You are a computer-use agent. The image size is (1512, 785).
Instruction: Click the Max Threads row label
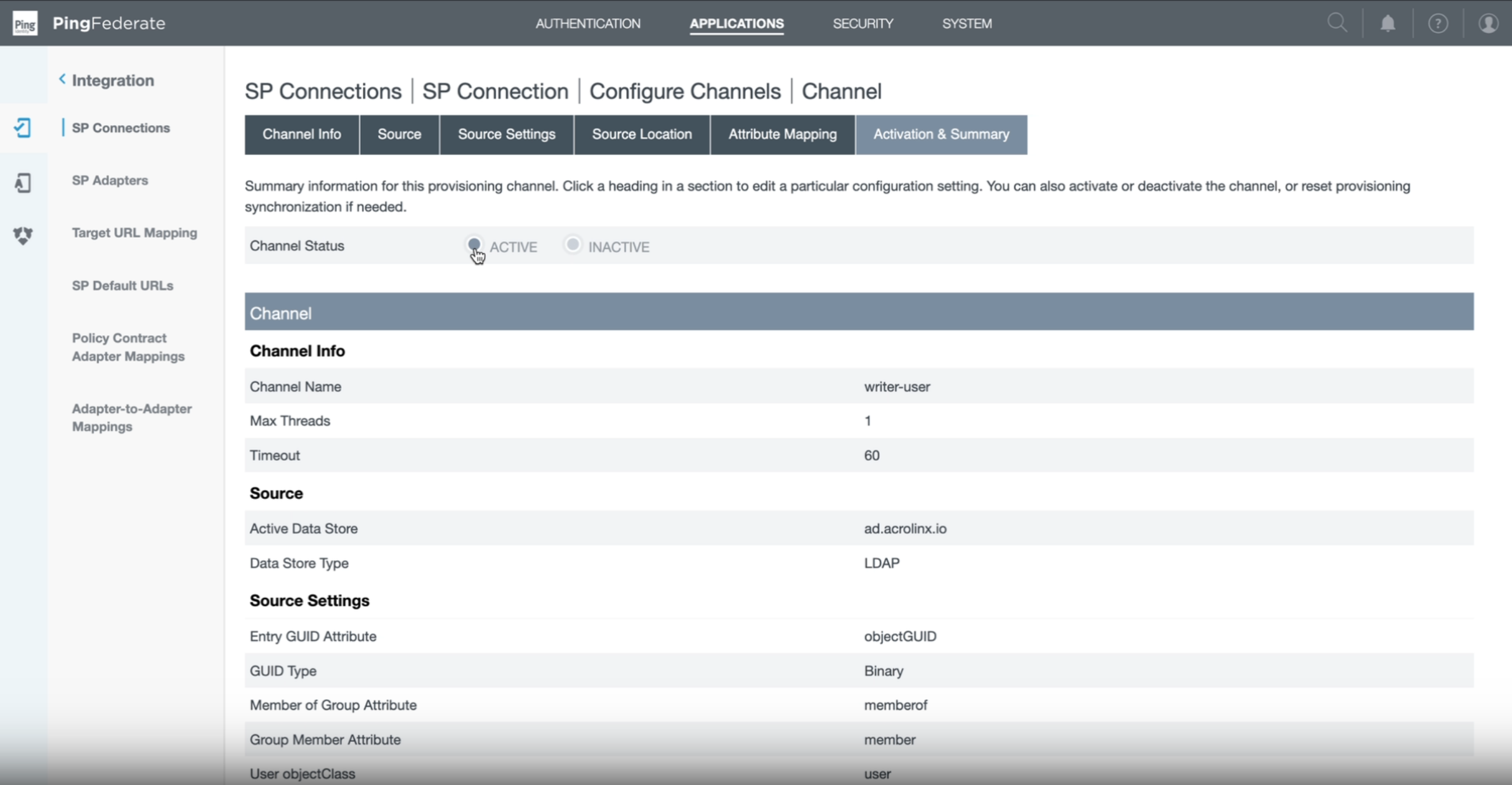[290, 421]
